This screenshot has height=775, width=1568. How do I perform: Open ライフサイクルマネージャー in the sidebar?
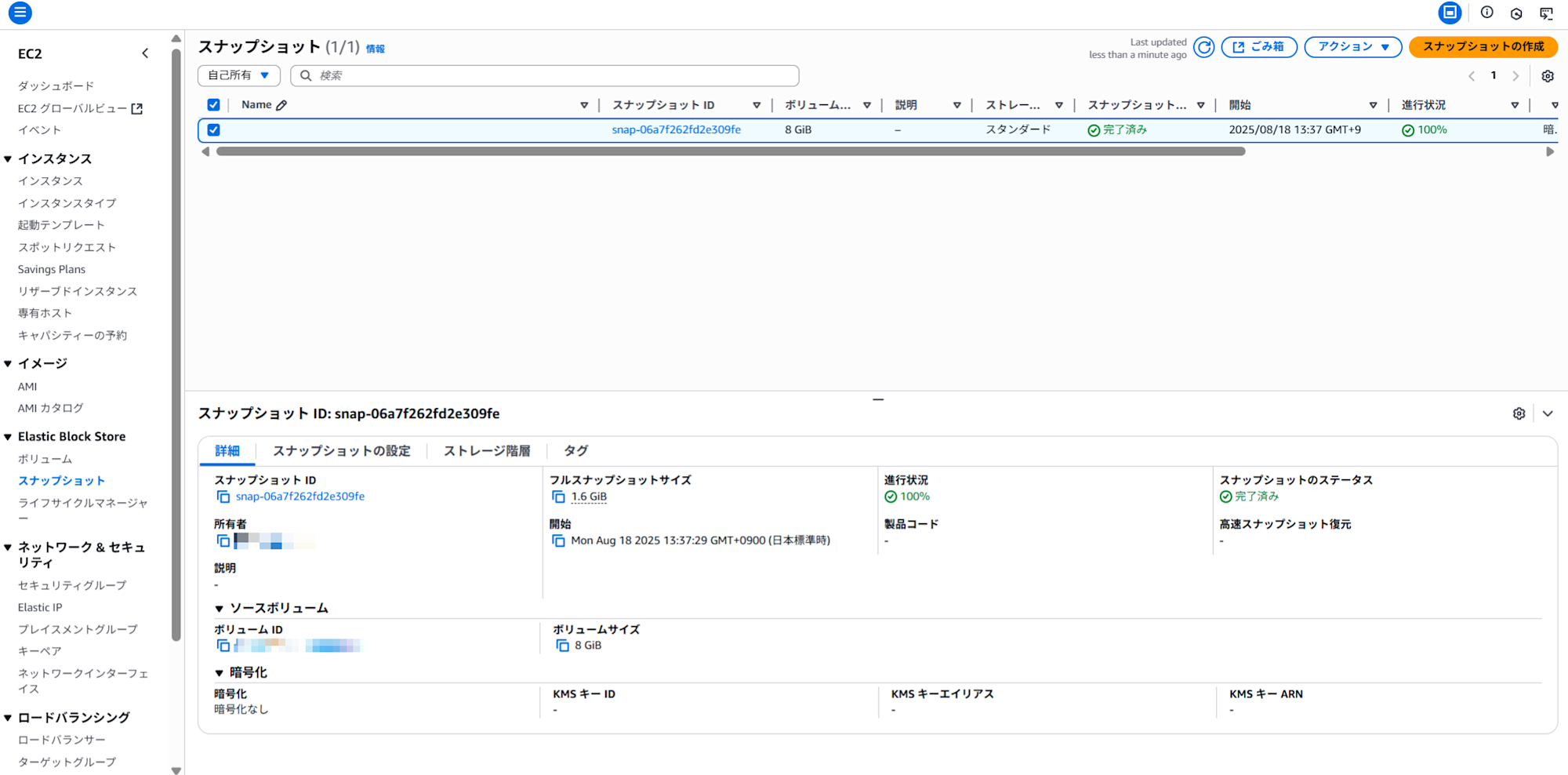pyautogui.click(x=82, y=511)
